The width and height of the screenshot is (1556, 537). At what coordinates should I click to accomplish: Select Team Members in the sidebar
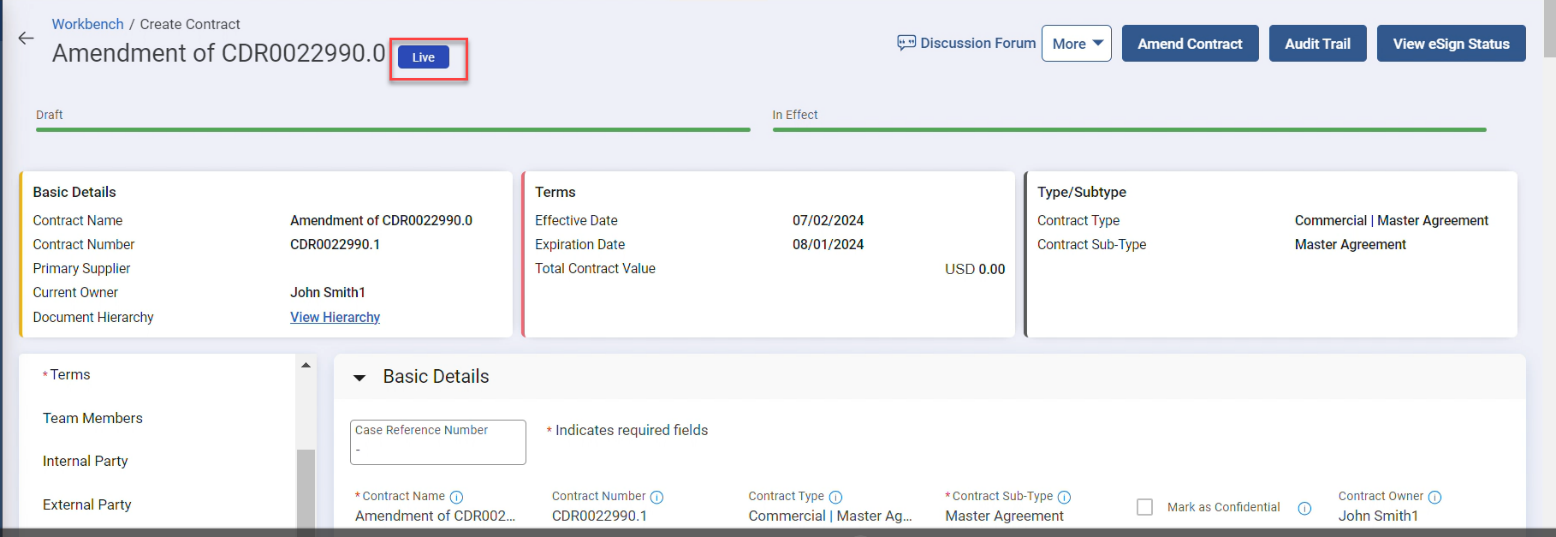93,418
